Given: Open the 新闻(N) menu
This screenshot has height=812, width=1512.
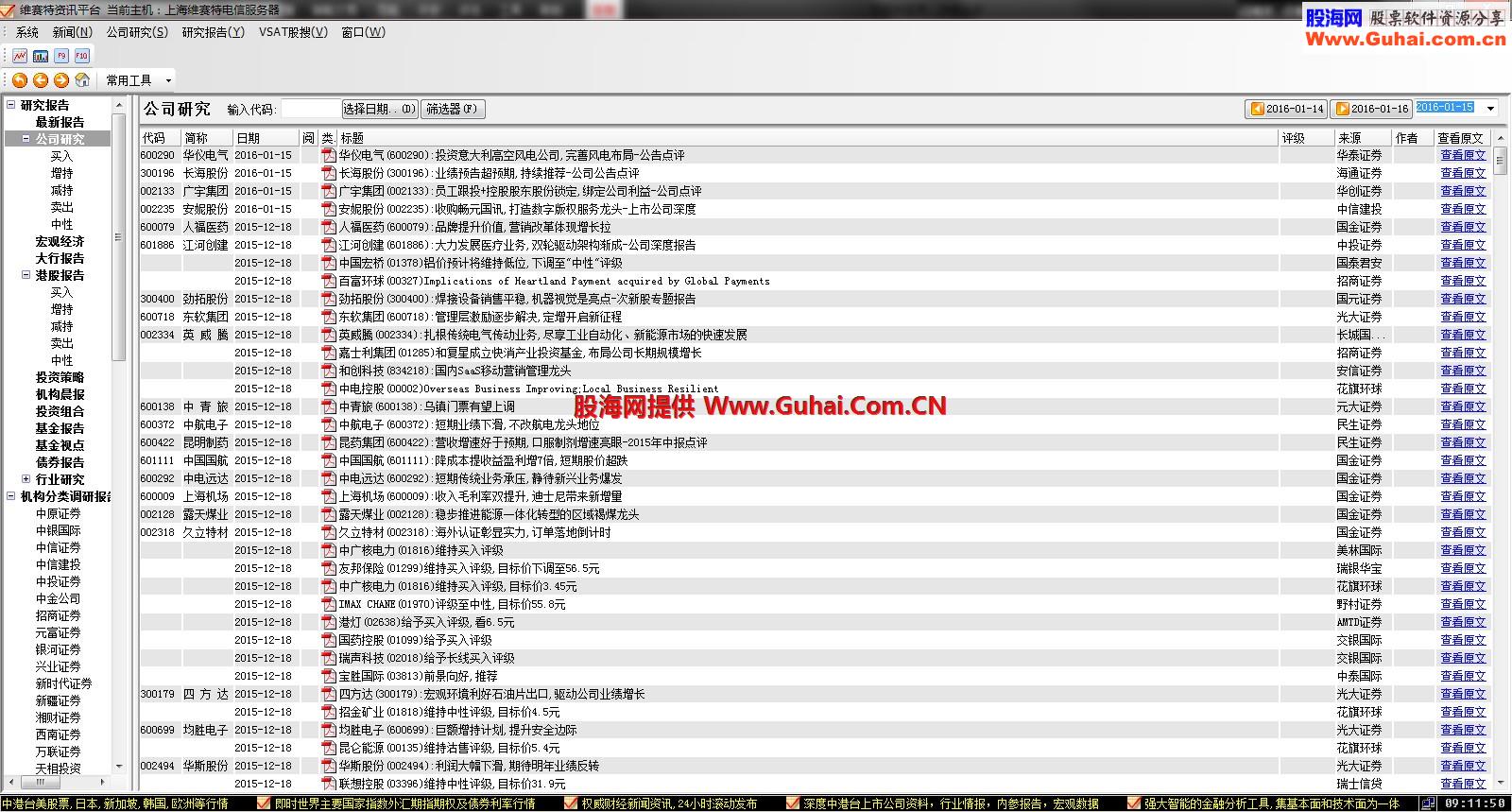Looking at the screenshot, I should point(72,32).
